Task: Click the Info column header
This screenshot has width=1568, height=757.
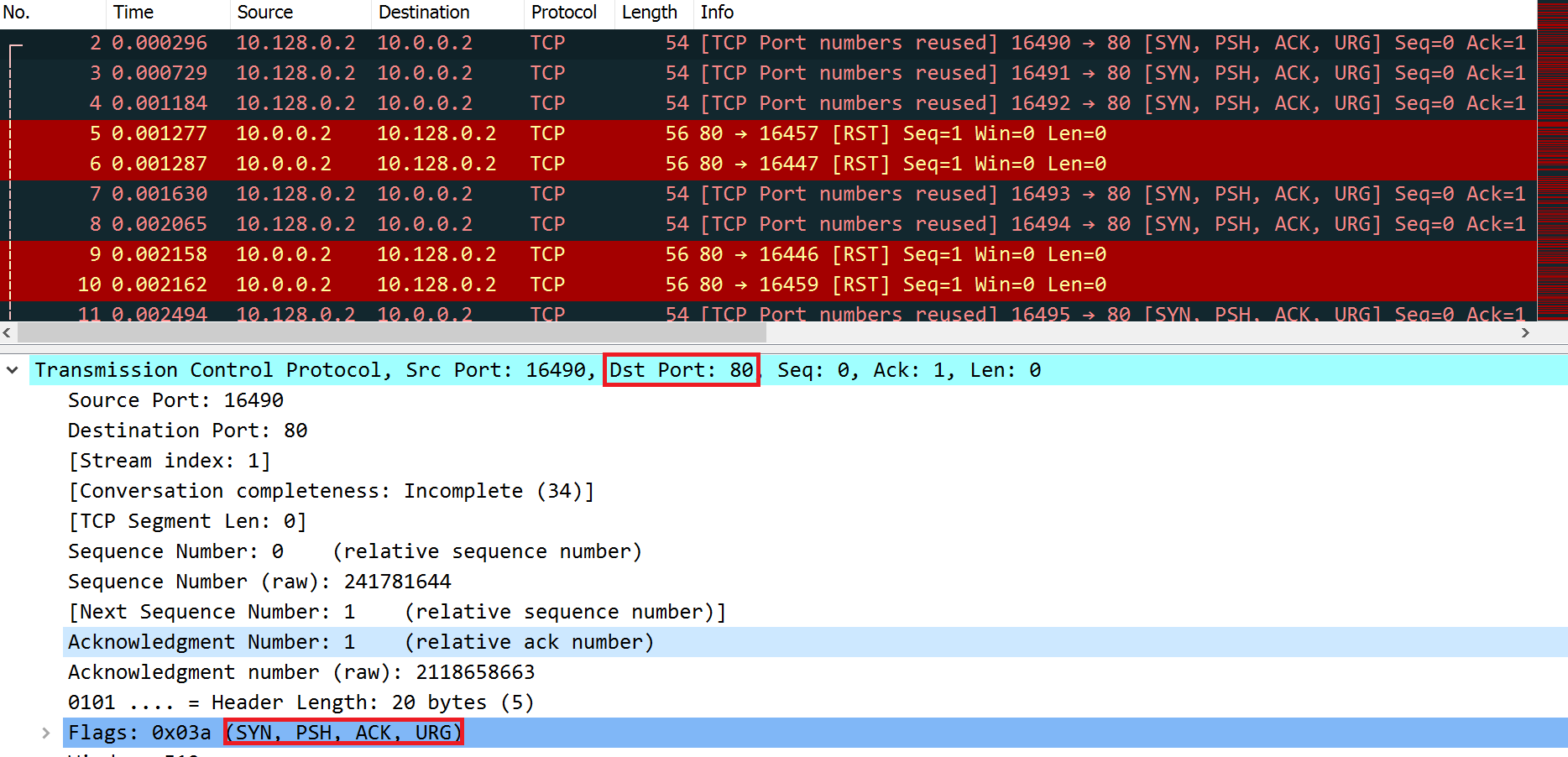Action: click(x=718, y=12)
